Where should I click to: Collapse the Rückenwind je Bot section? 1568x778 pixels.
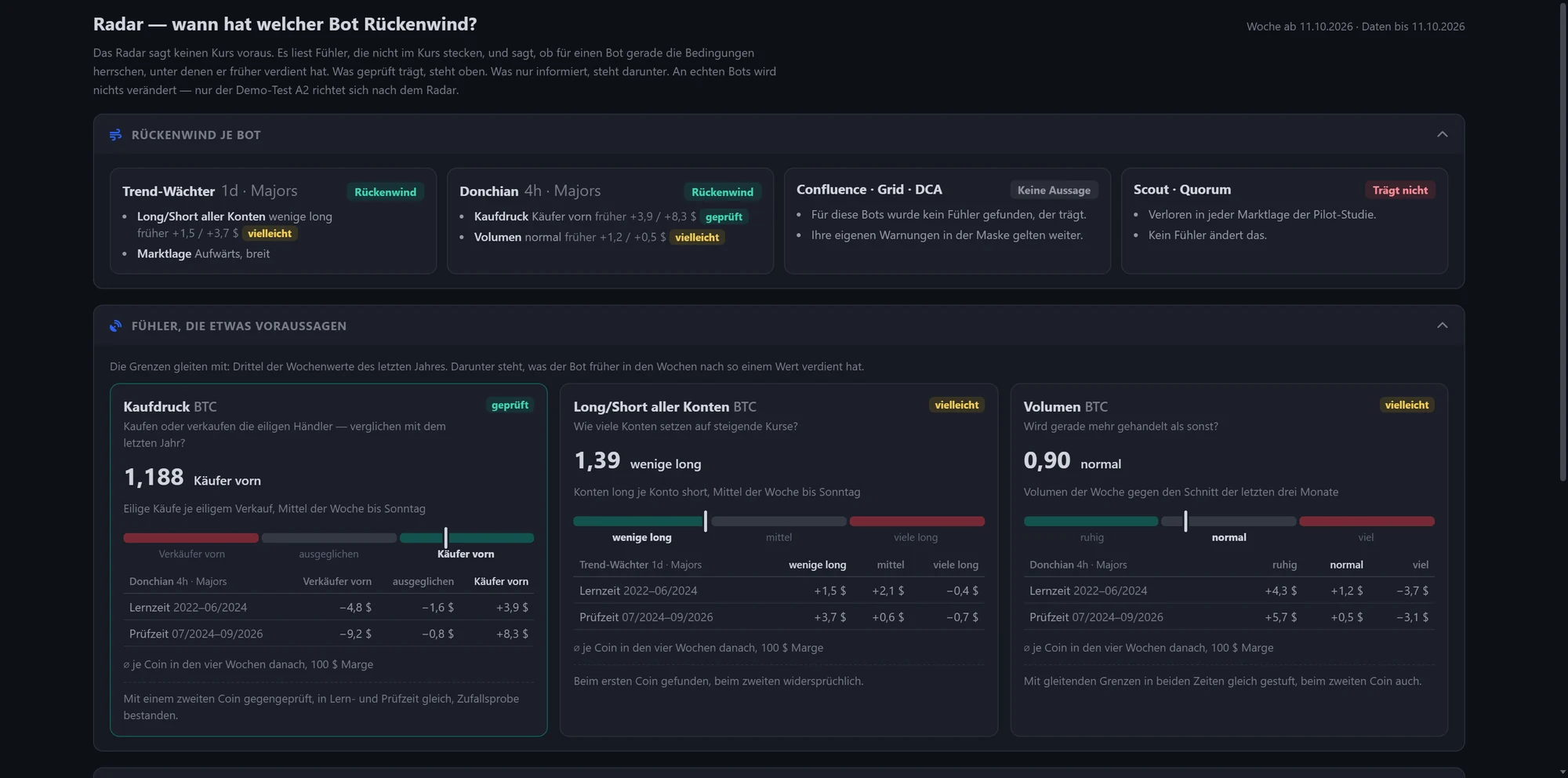[x=1442, y=134]
